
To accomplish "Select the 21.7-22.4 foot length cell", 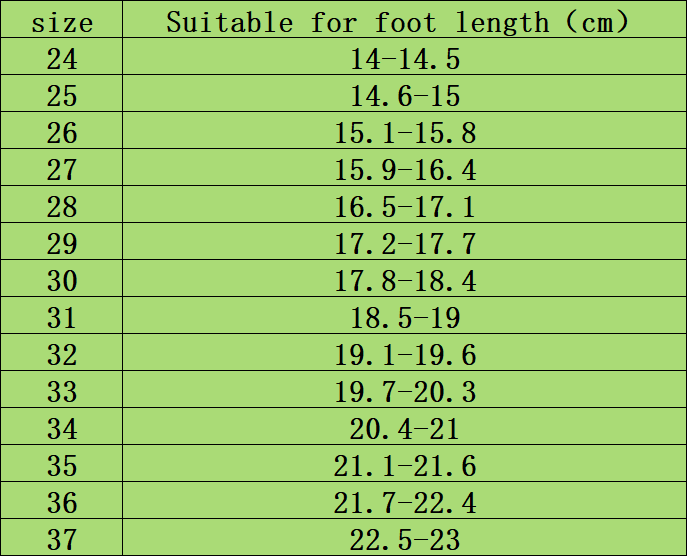I will click(x=404, y=503).
